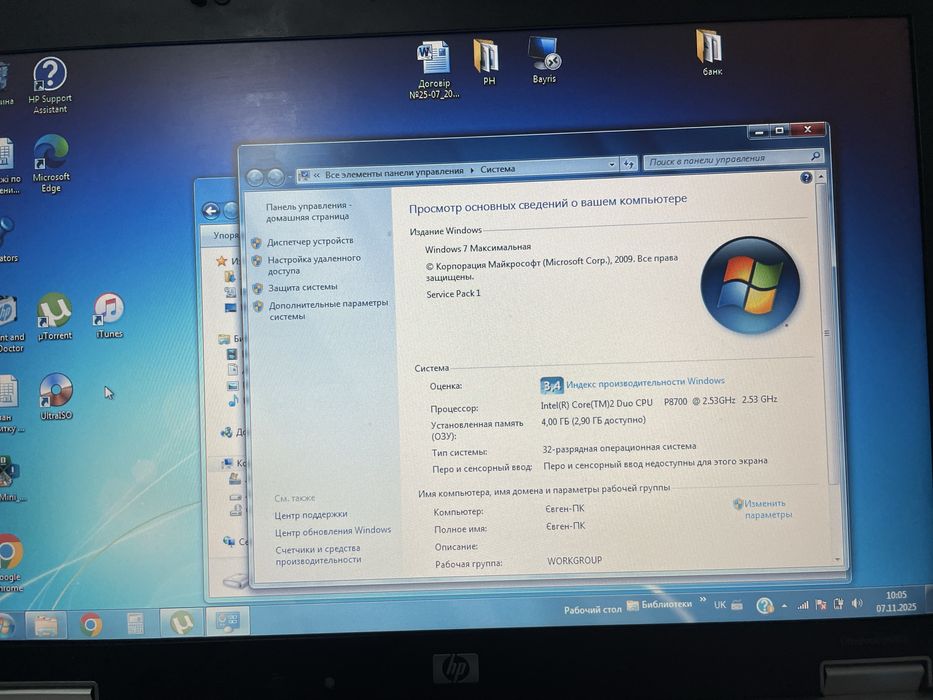Open the Calculator taskbar button

coord(136,623)
